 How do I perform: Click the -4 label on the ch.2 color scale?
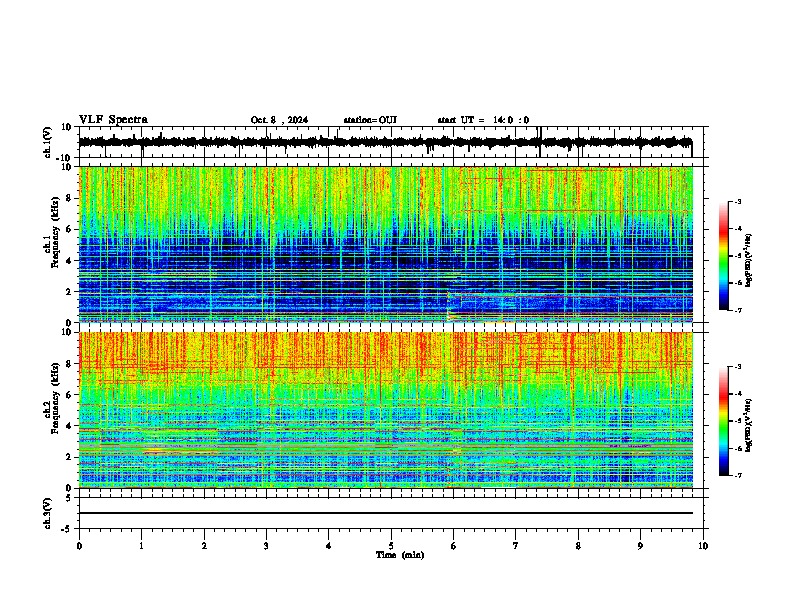[x=737, y=394]
